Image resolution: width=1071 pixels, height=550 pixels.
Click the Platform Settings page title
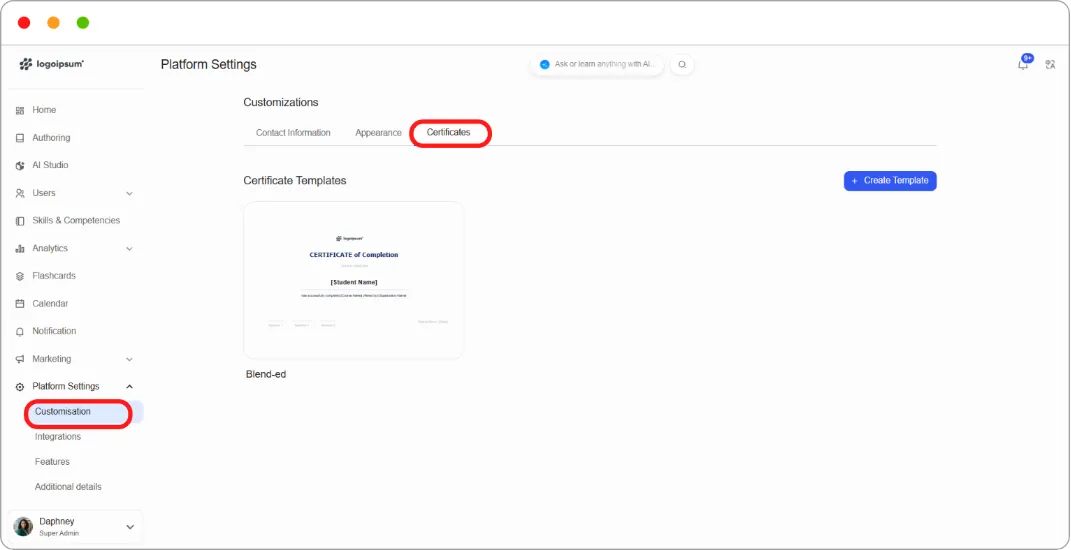coord(208,65)
